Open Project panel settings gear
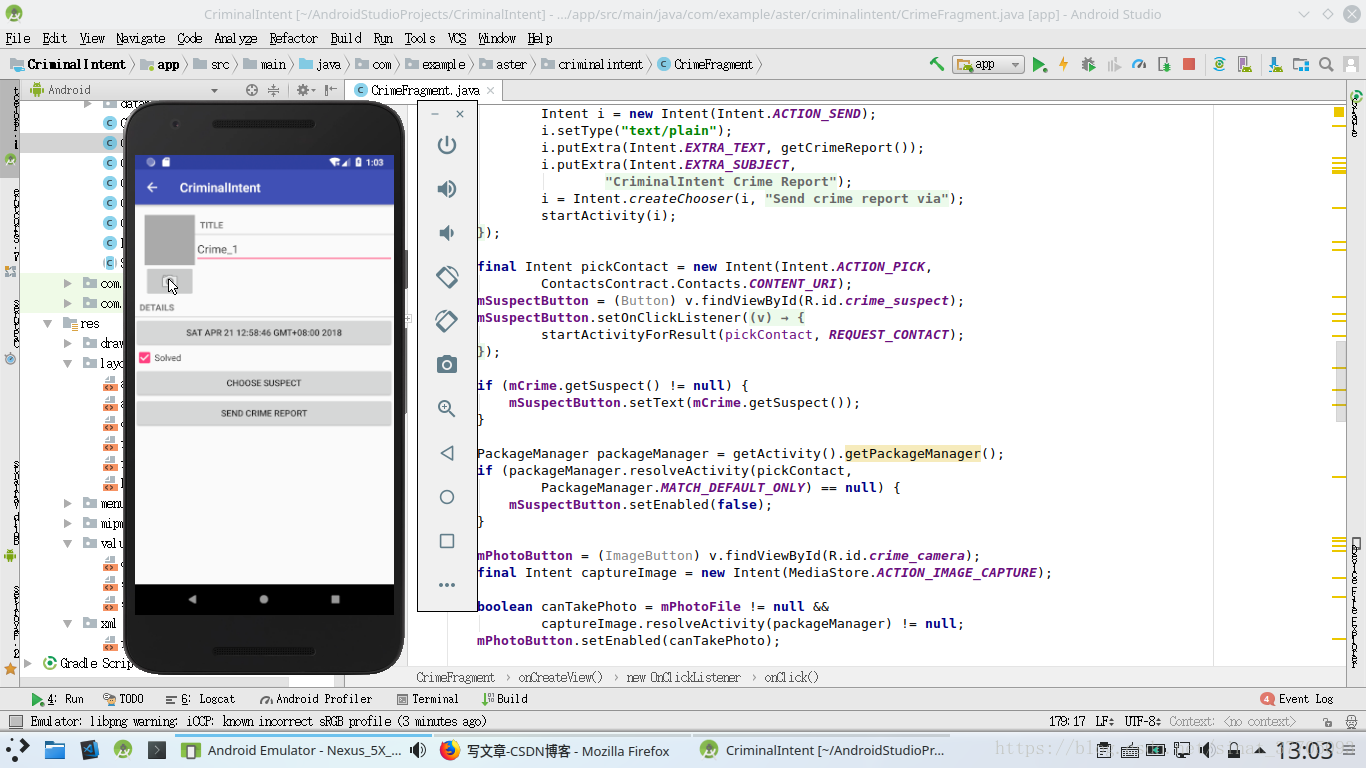Viewport: 1366px width, 768px height. click(305, 90)
